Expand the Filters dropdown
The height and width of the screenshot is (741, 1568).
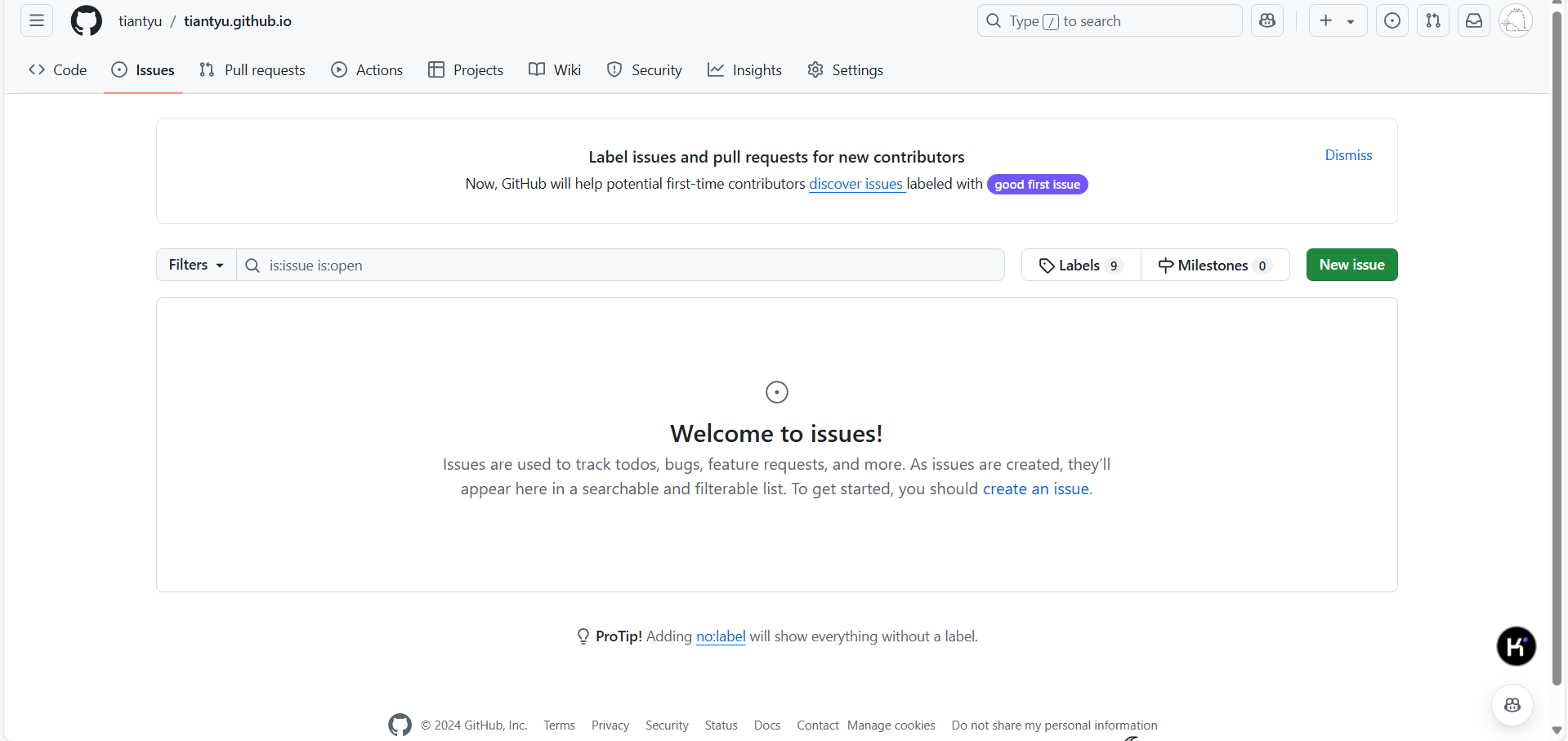pyautogui.click(x=196, y=265)
